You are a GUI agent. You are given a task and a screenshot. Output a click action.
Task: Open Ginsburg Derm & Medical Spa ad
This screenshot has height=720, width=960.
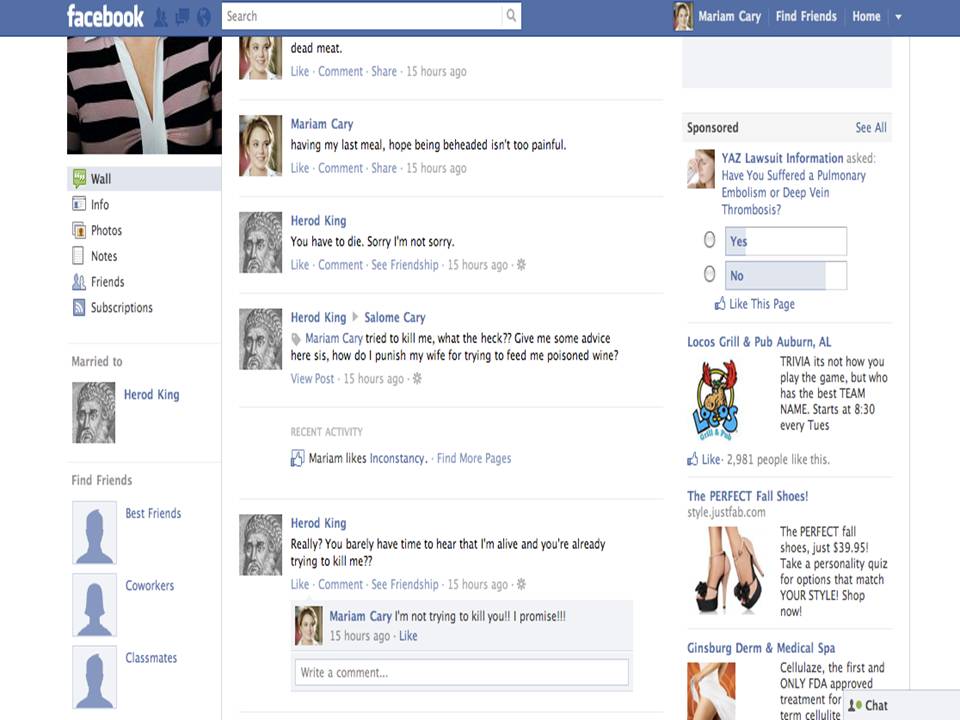pos(761,648)
